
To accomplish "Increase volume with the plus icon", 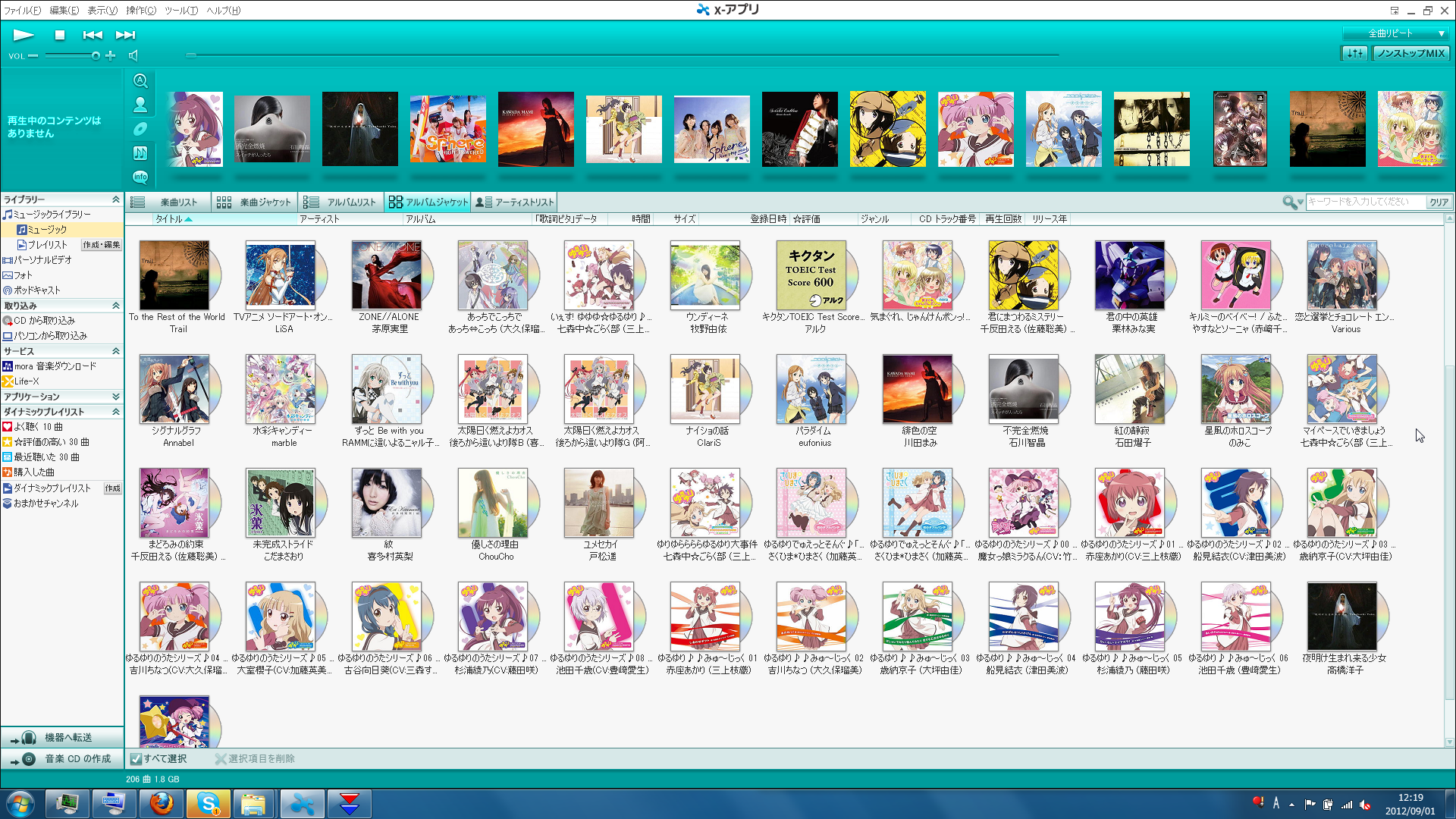I will coord(111,55).
